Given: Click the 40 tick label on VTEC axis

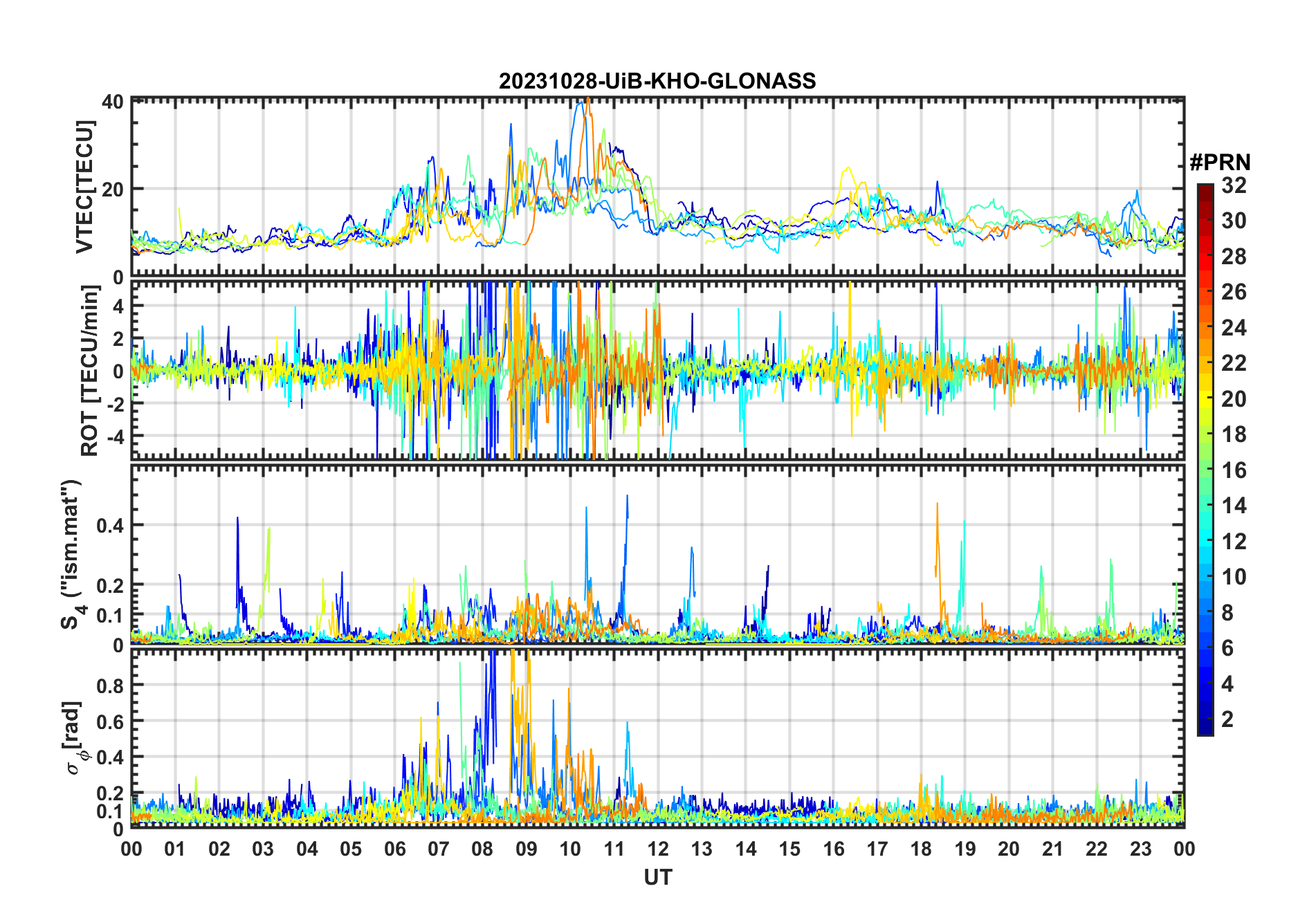Looking at the screenshot, I should (113, 102).
